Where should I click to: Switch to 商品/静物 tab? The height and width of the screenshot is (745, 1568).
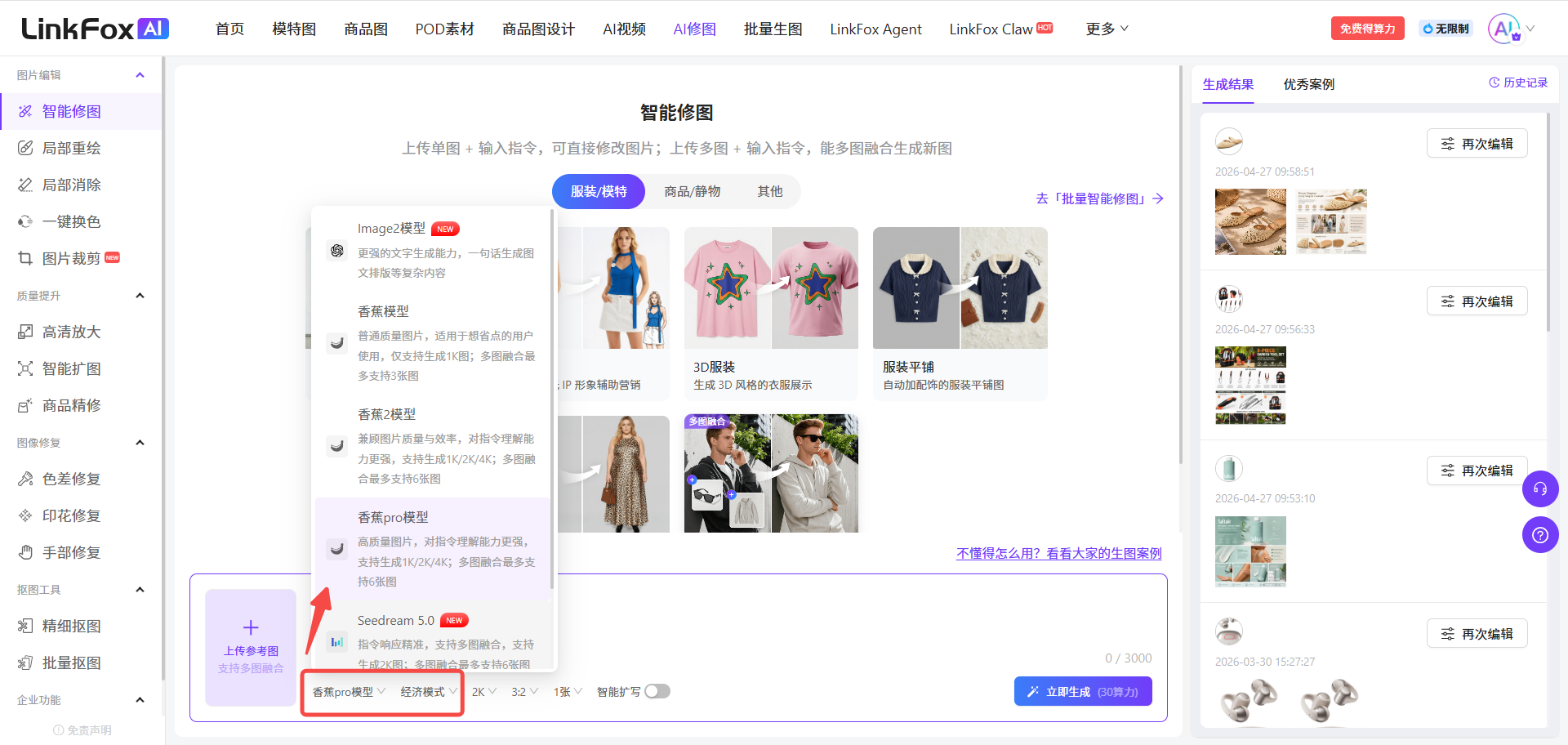coord(692,191)
